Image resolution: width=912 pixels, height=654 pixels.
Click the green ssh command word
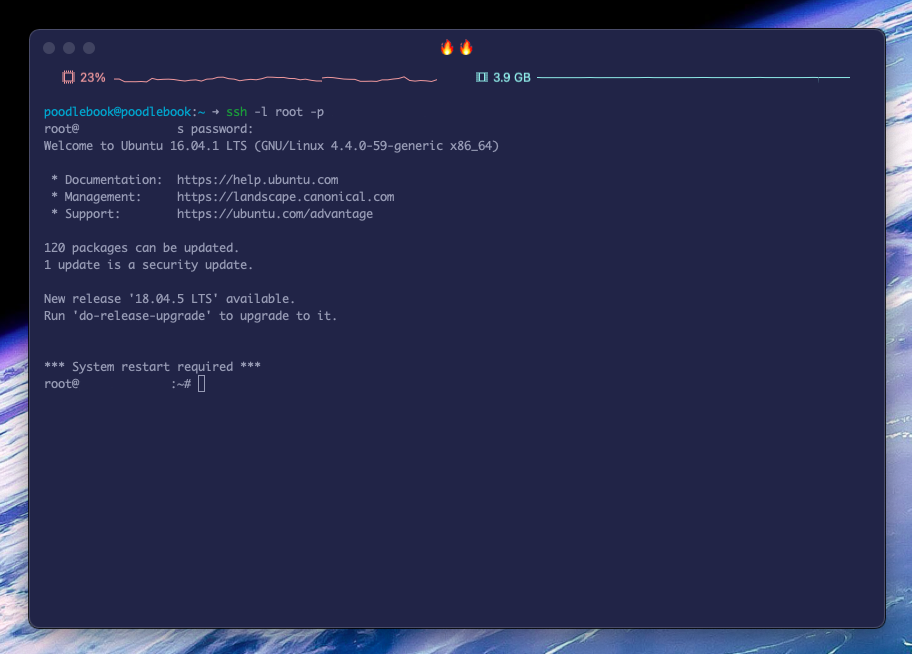237,112
